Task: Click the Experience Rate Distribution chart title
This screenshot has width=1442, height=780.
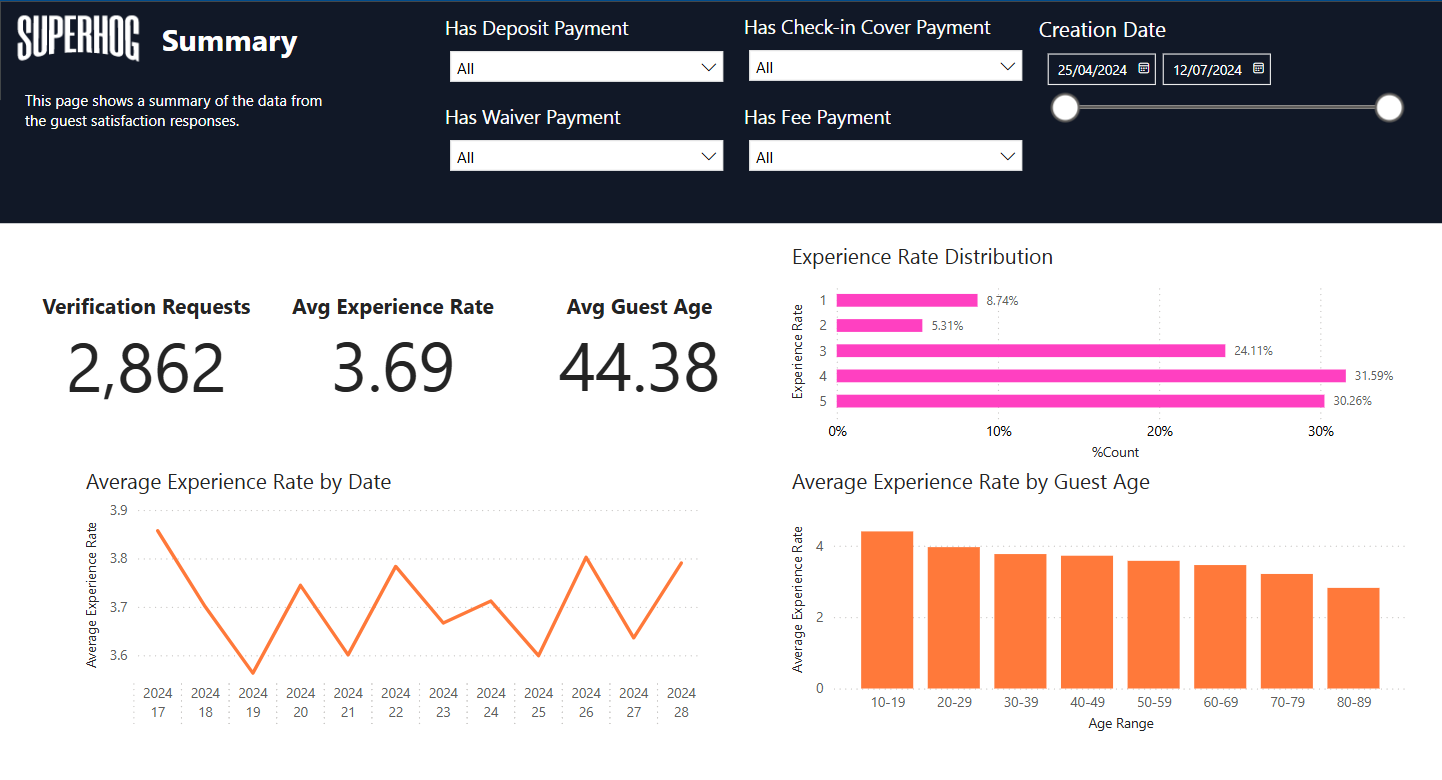Action: click(921, 257)
